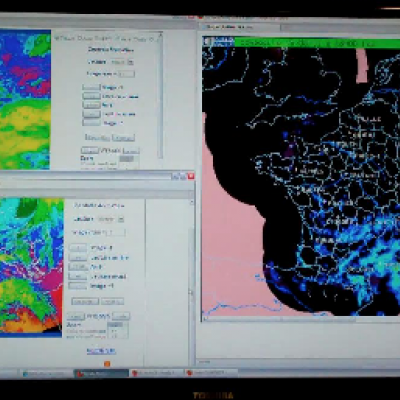400x400 pixels.
Task: Stop the lower animation with the Arrêt button
Action: [x=78, y=267]
